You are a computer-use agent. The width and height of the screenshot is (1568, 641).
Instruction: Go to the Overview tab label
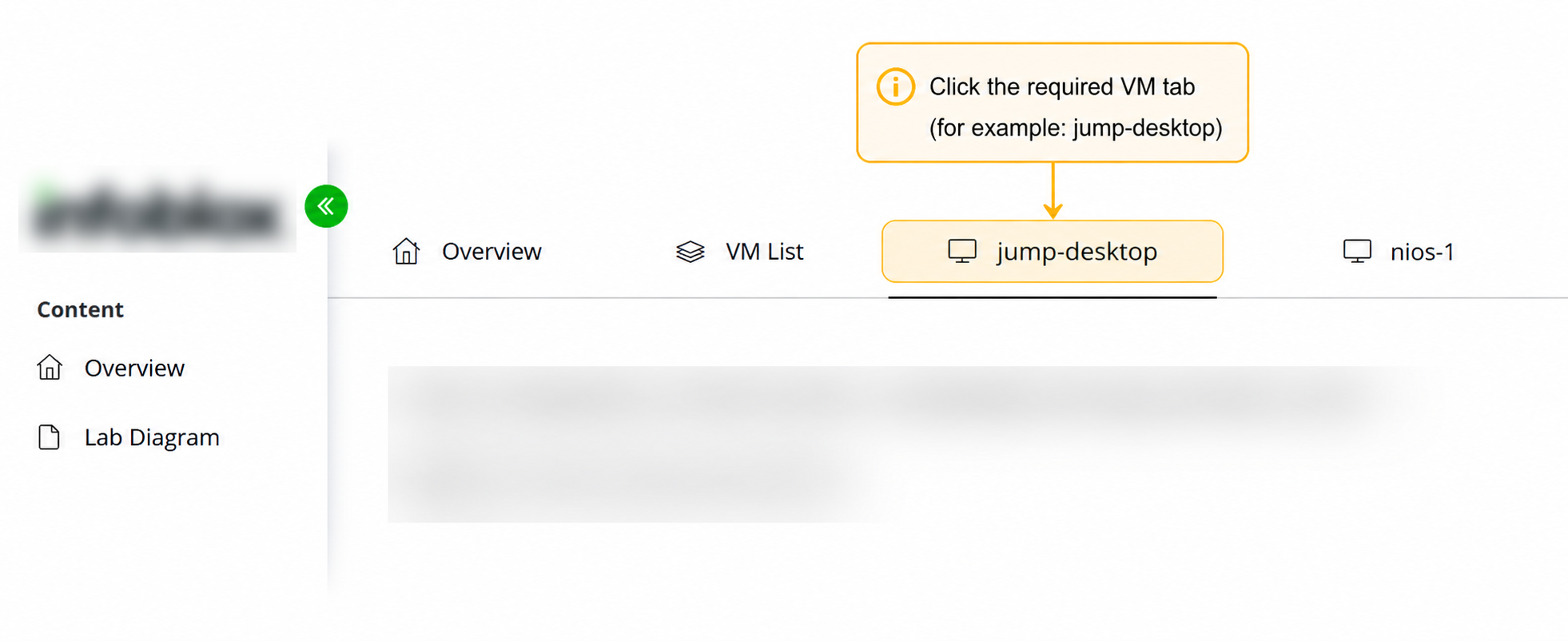click(491, 252)
